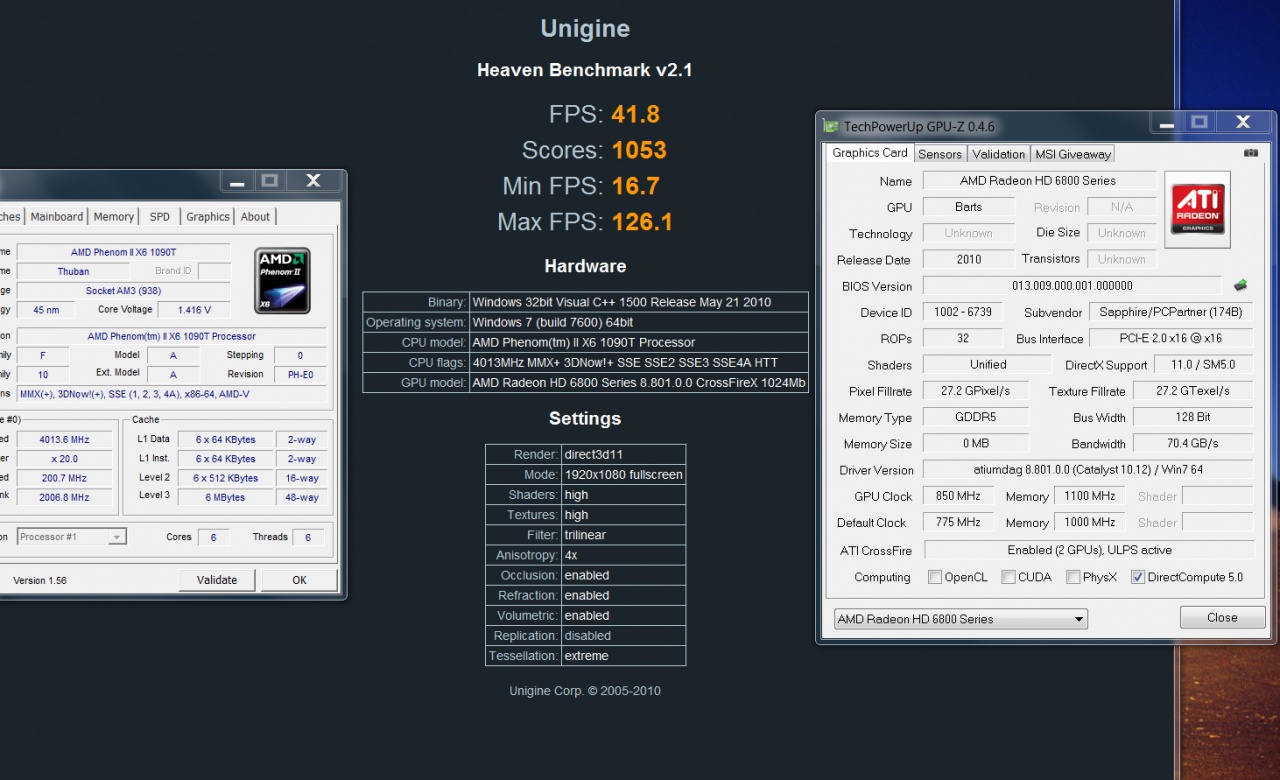Click the CPU-Z Cores count field
The image size is (1280, 780).
click(213, 537)
